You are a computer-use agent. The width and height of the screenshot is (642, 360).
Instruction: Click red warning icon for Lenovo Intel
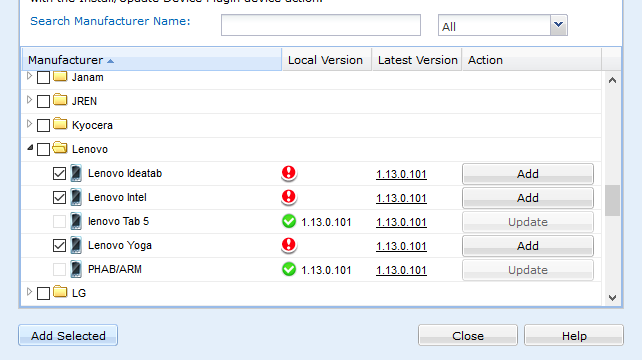[x=289, y=197]
